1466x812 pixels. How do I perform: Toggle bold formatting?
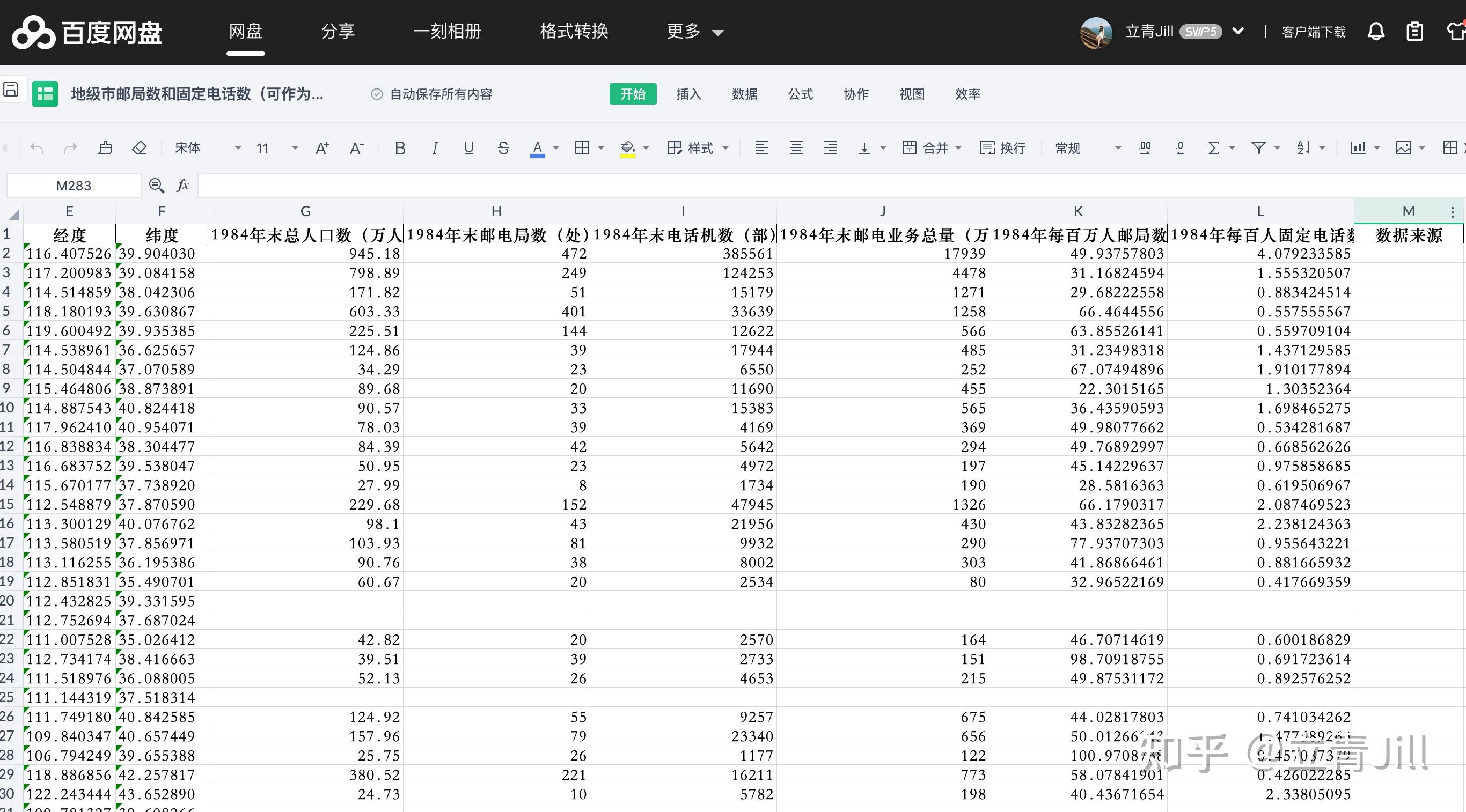point(400,149)
